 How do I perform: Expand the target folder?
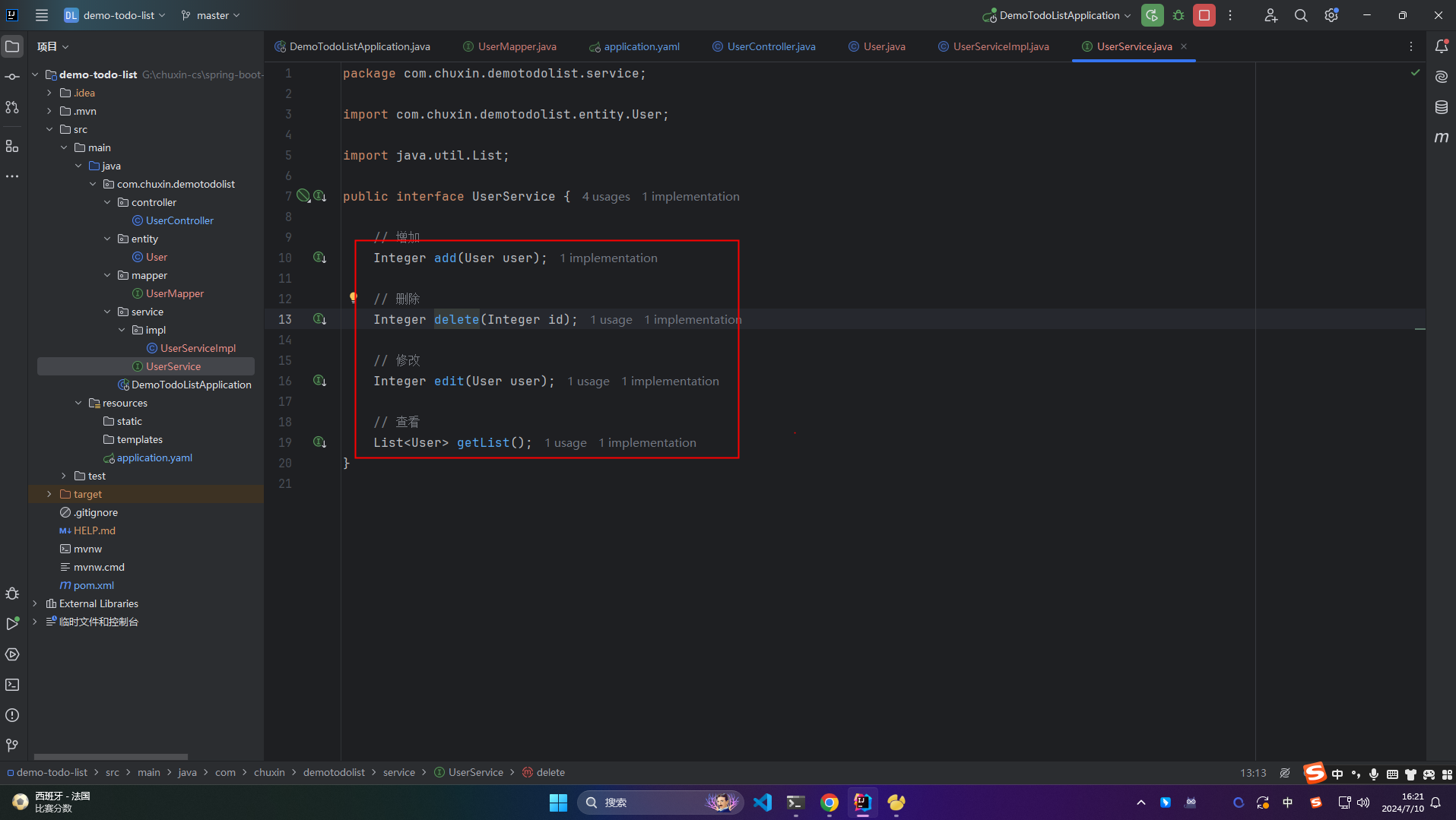tap(49, 494)
